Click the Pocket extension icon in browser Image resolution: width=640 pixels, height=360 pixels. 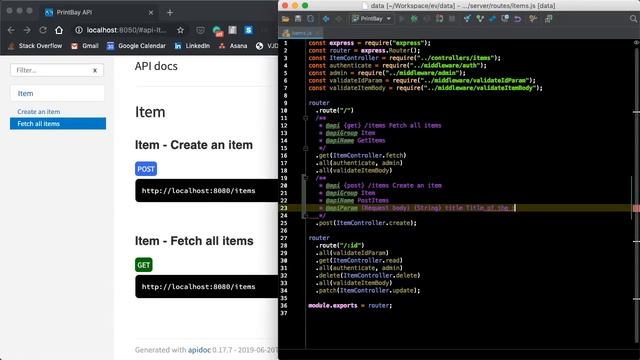point(200,30)
